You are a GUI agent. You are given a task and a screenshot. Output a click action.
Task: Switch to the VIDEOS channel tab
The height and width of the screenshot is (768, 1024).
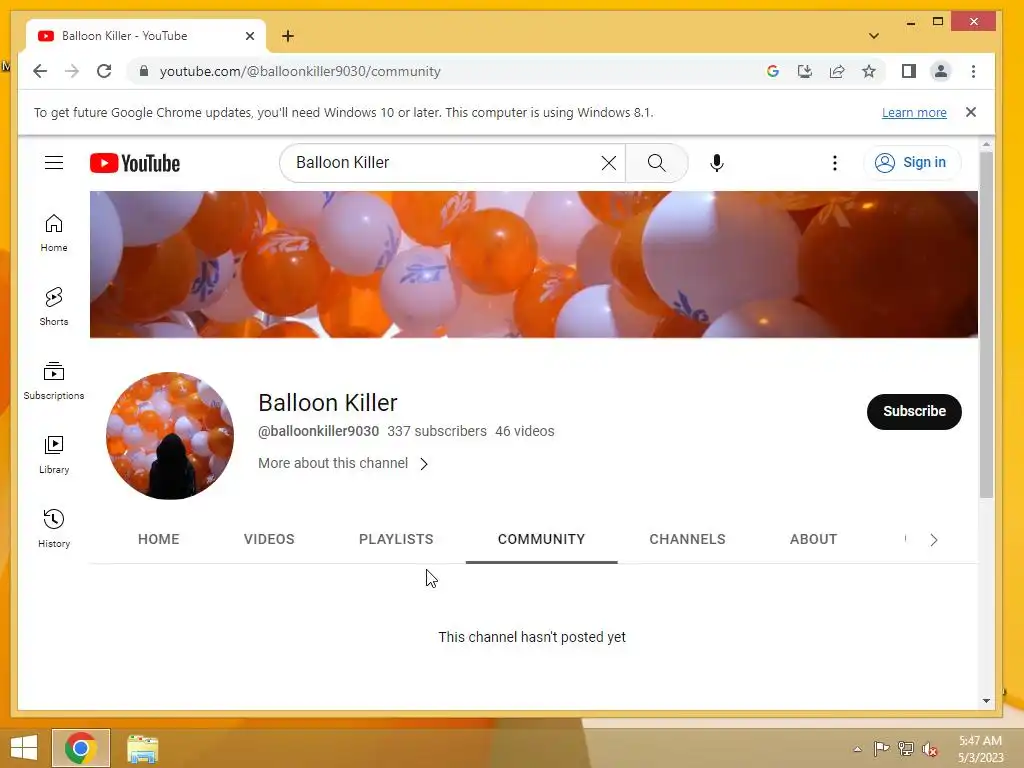(x=269, y=539)
